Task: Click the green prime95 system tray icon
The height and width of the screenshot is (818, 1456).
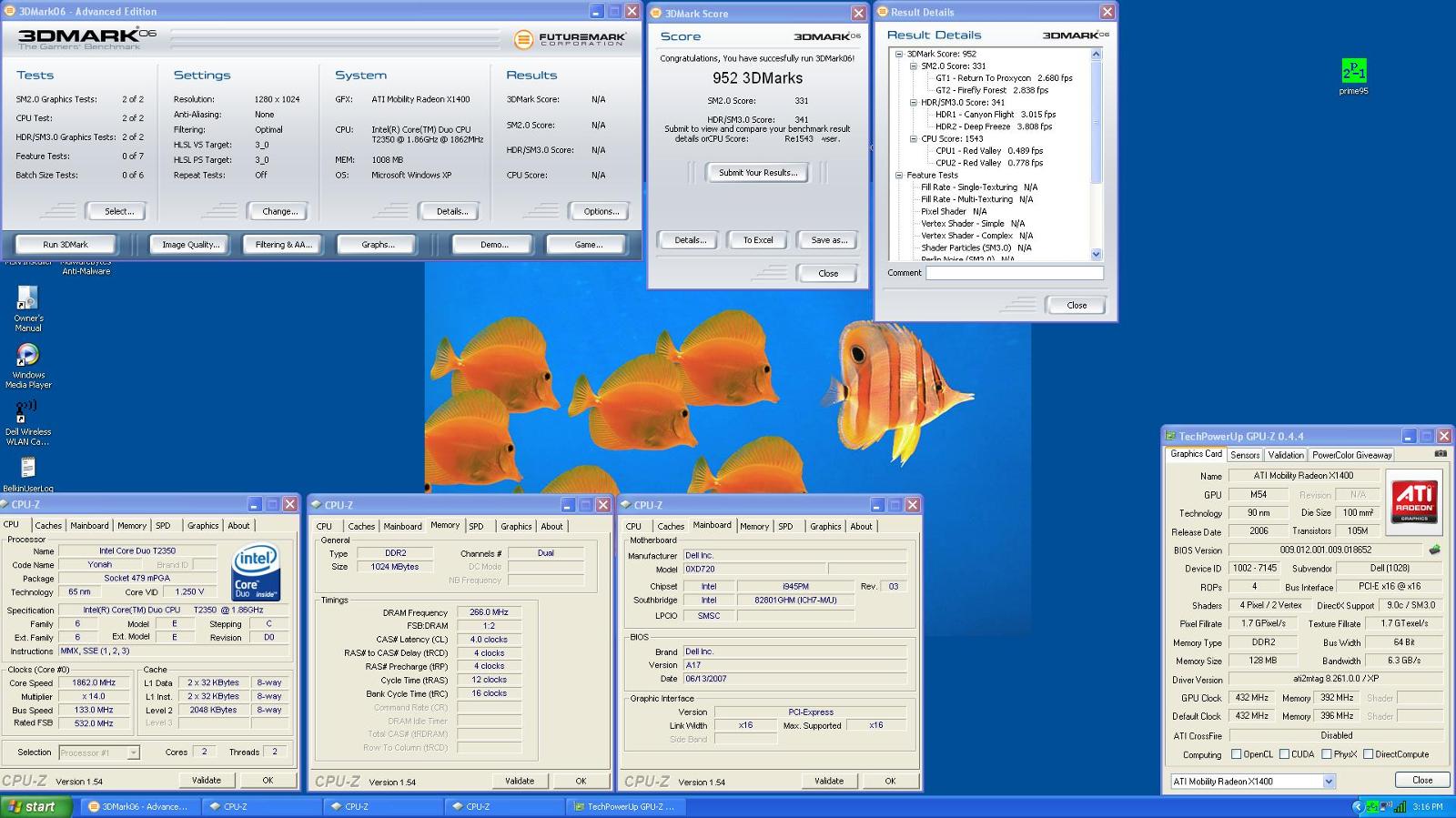Action: [x=1371, y=806]
